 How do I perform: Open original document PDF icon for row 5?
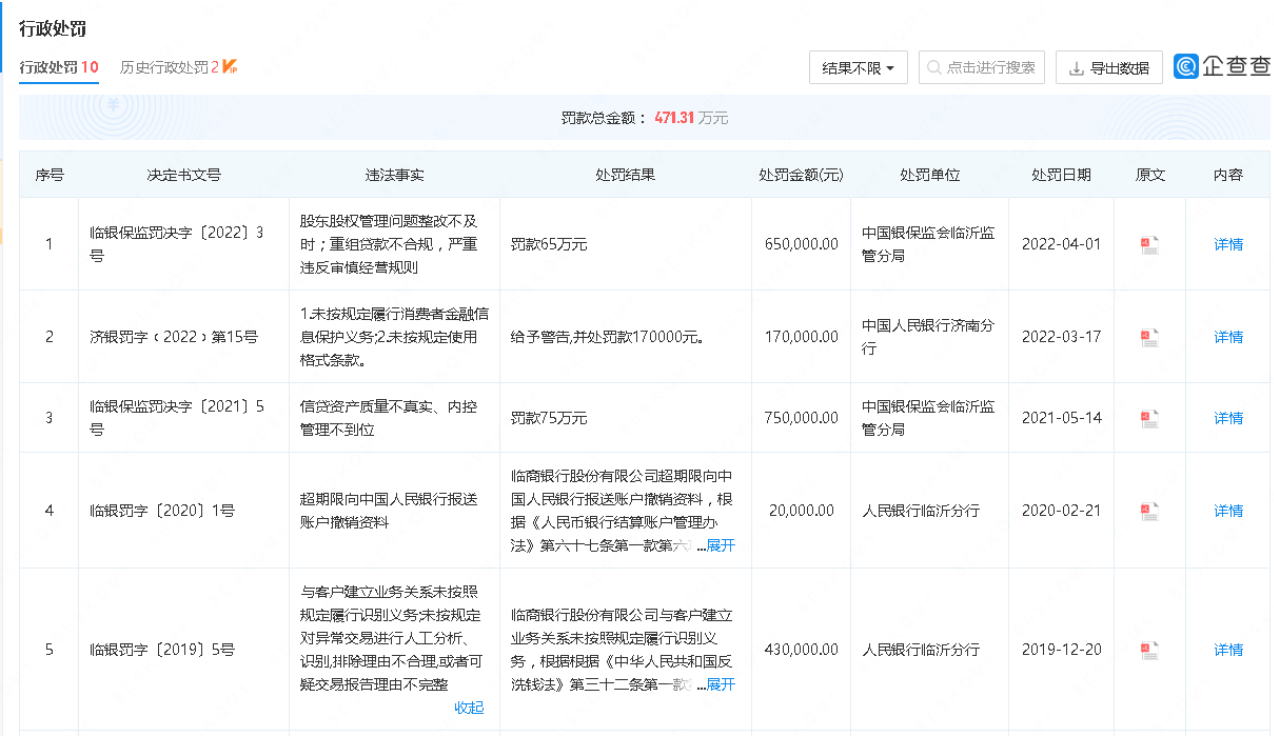[1150, 650]
